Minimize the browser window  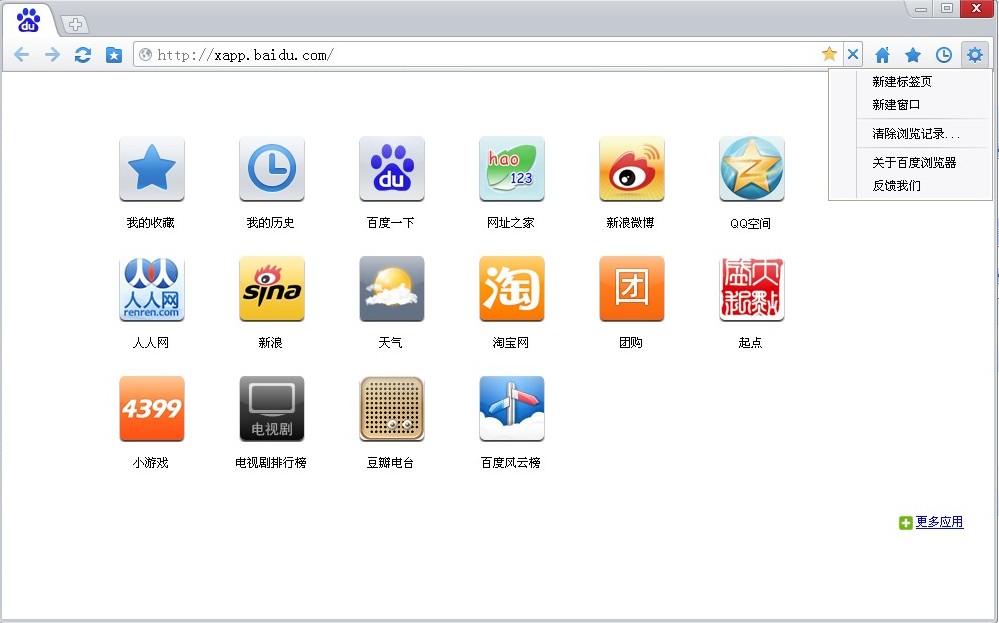921,9
